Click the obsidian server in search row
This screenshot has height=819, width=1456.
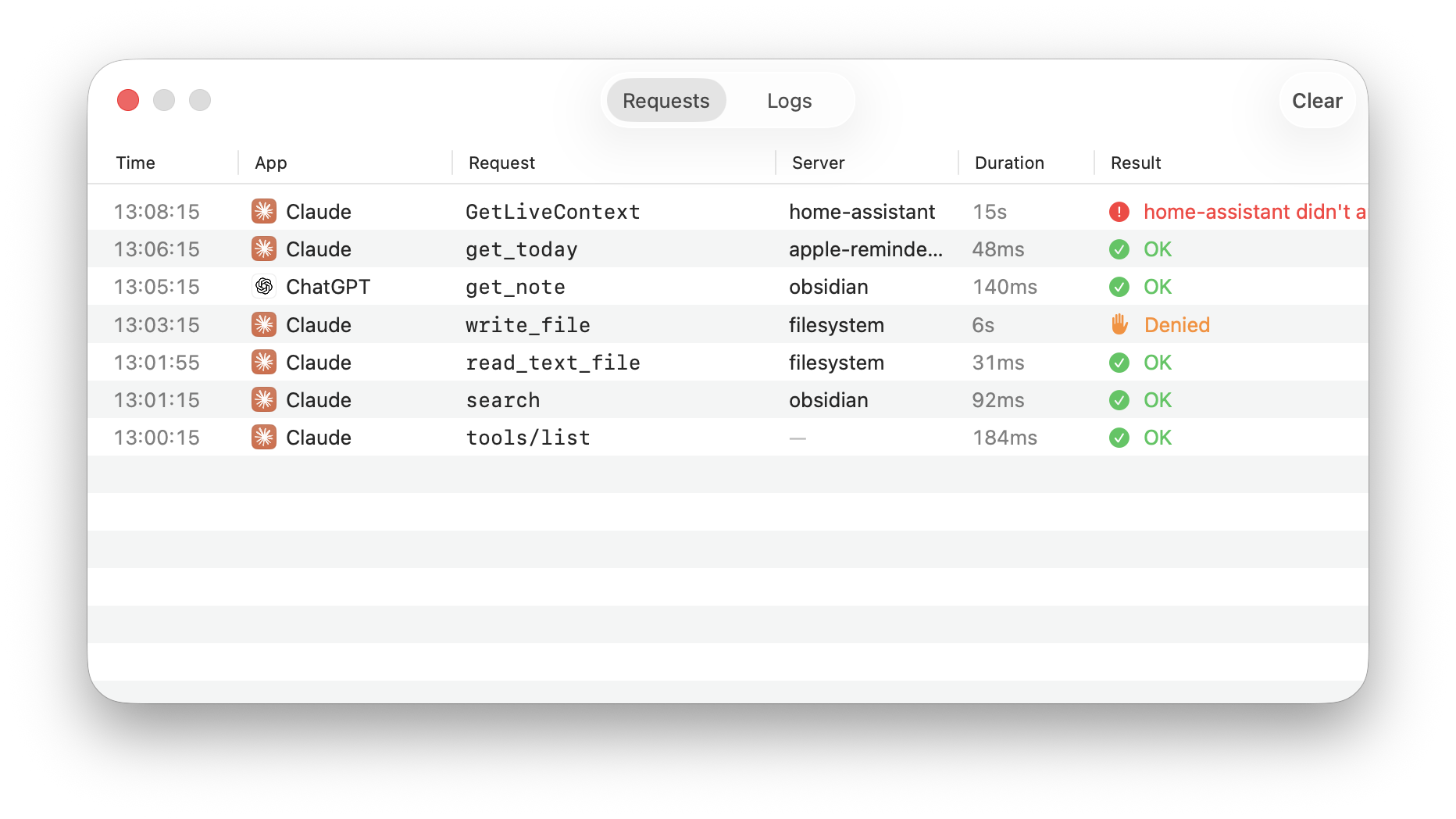[x=828, y=400]
